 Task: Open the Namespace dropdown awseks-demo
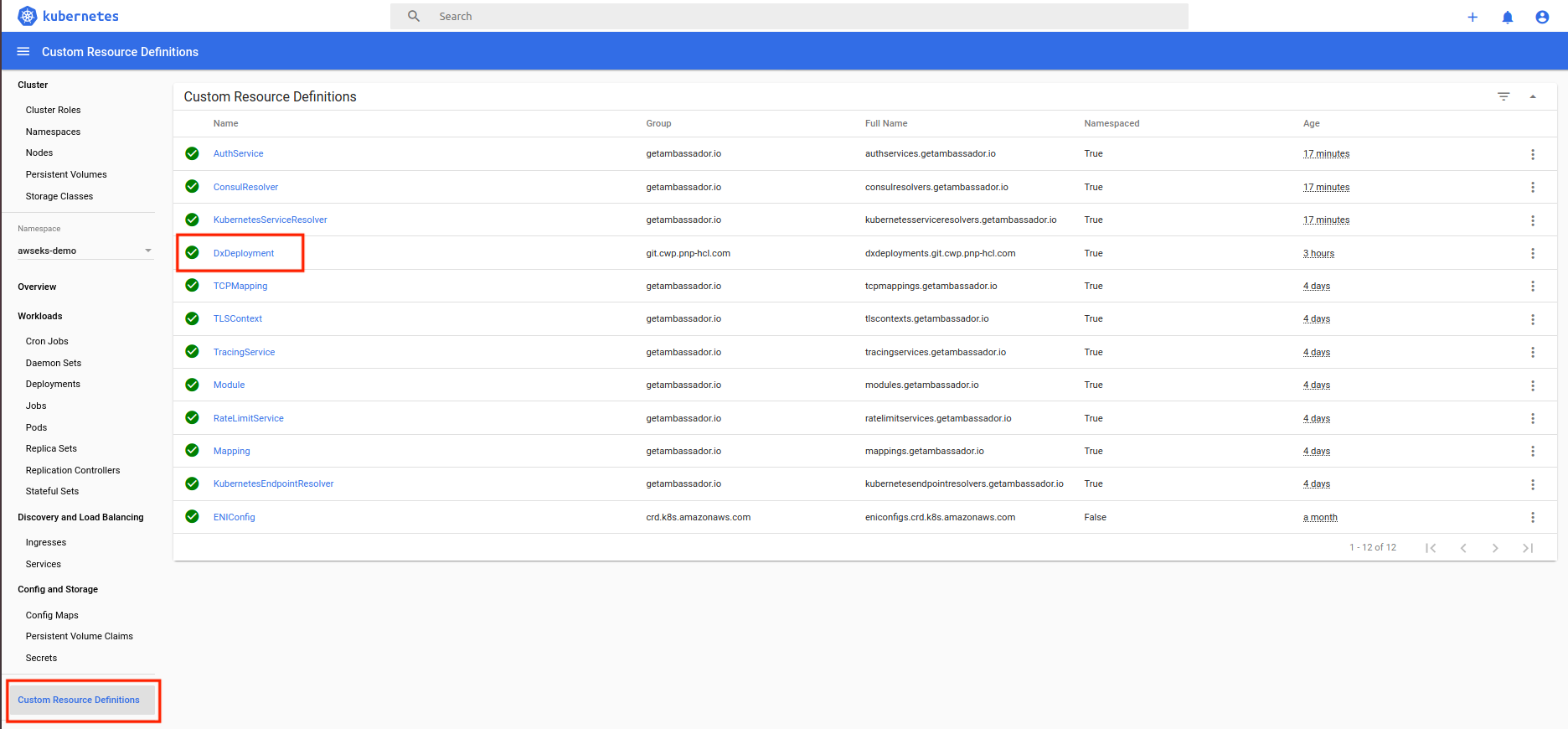tap(85, 251)
